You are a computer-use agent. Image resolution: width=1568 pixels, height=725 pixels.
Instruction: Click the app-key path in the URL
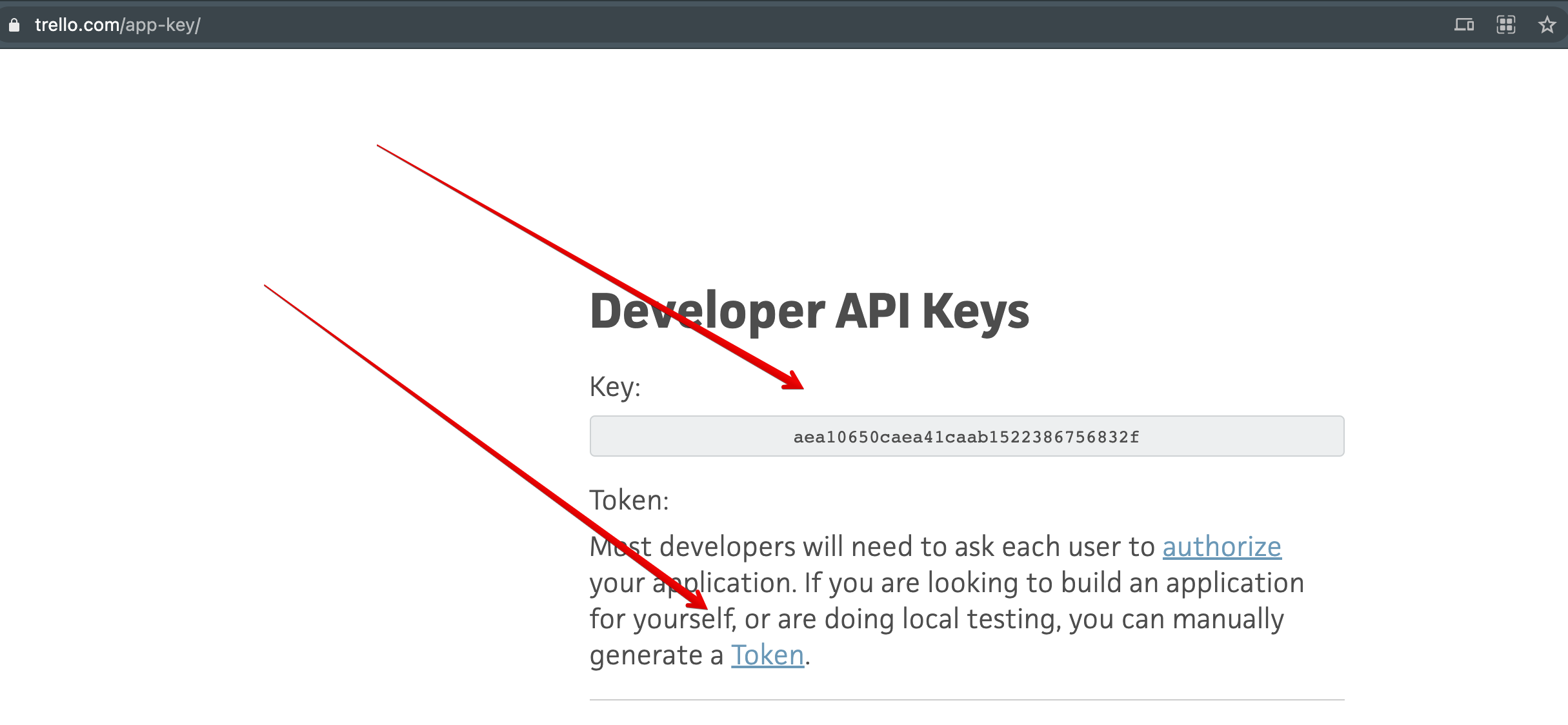[x=161, y=25]
